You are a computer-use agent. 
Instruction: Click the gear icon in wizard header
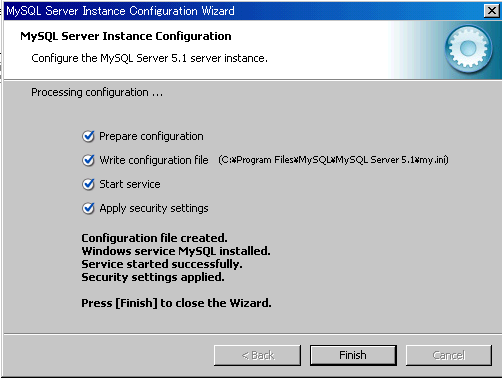tap(468, 49)
